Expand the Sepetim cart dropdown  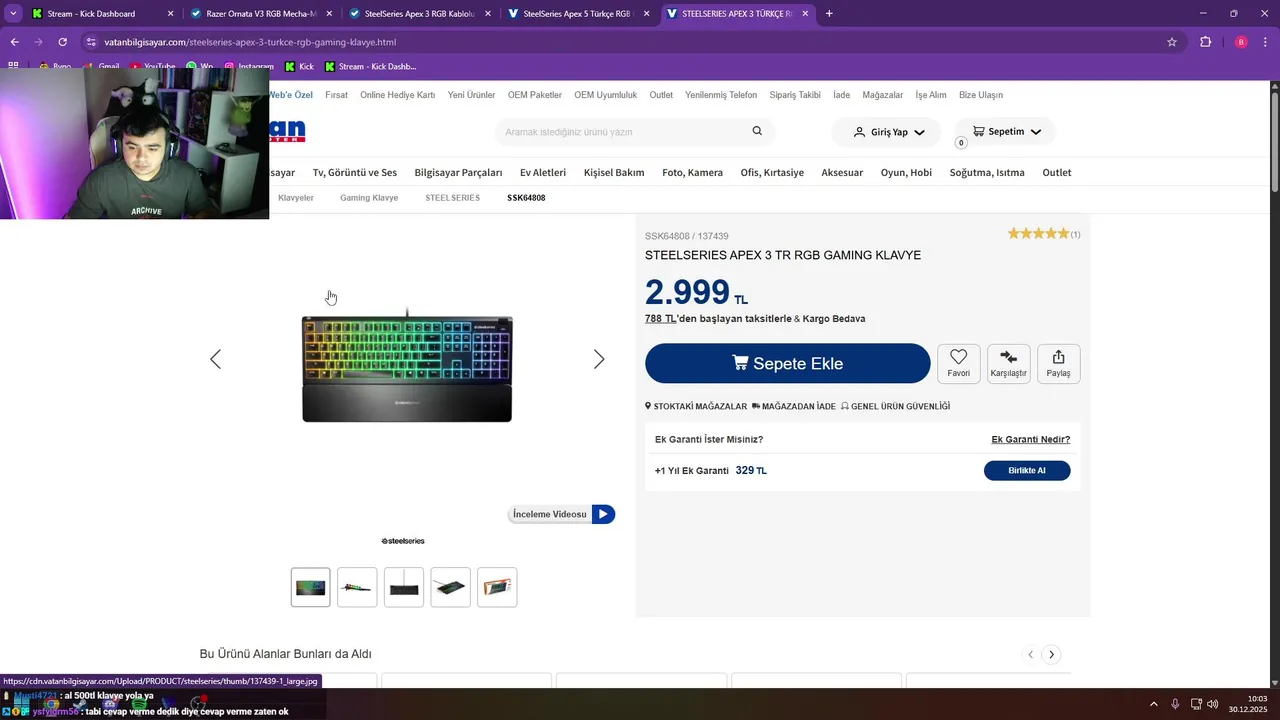click(x=1035, y=132)
